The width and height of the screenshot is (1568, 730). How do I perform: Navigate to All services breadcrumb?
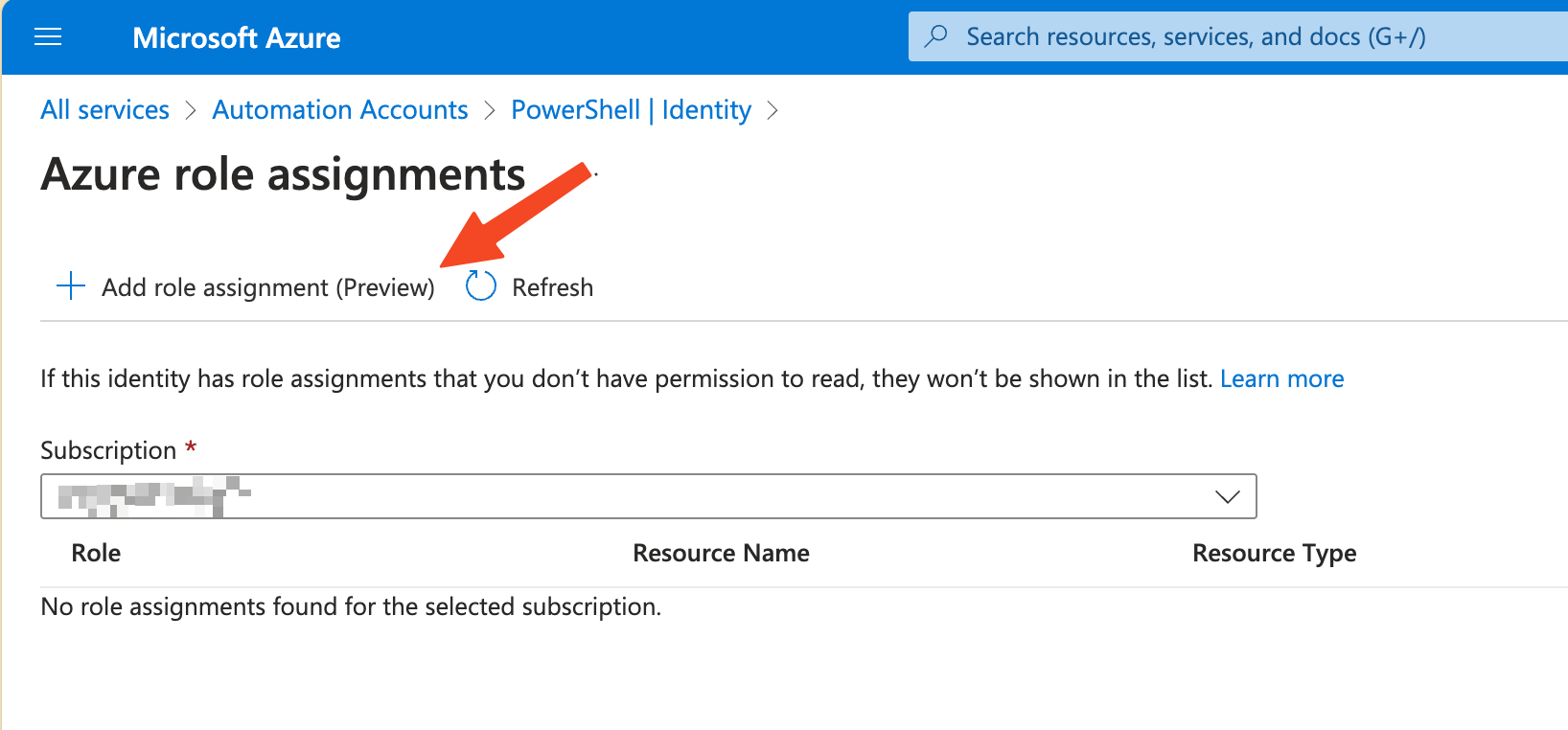[104, 110]
